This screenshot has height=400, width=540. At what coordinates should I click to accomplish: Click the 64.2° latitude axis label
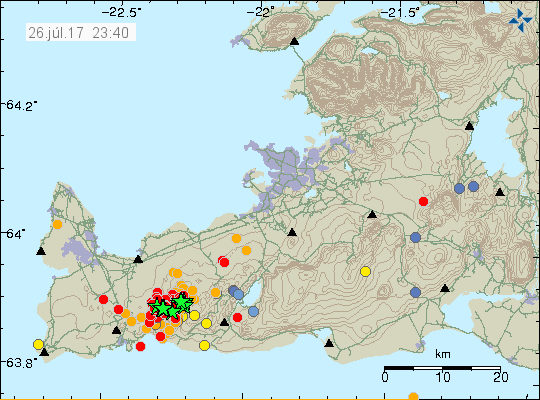(x=21, y=105)
